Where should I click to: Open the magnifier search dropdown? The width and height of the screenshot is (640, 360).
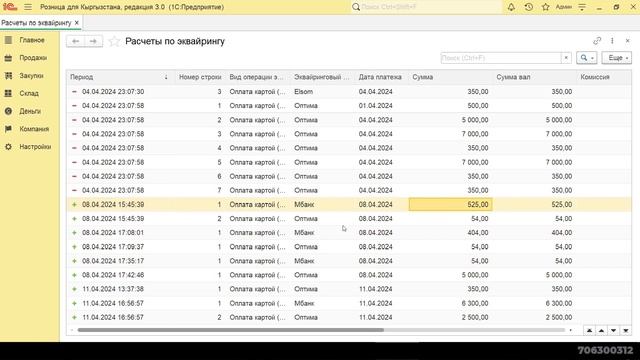click(587, 58)
